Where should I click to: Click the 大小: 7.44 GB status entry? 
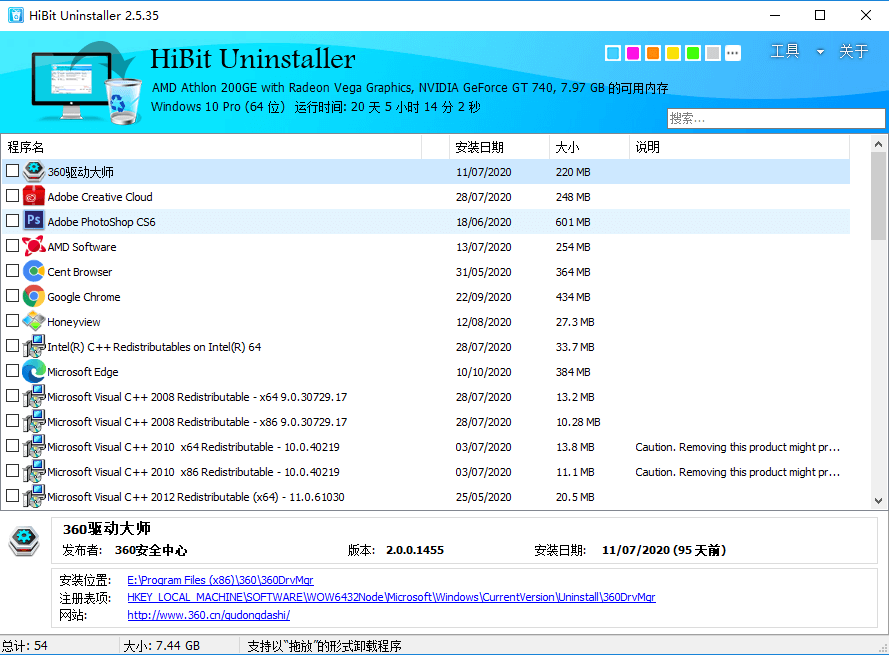pyautogui.click(x=162, y=645)
